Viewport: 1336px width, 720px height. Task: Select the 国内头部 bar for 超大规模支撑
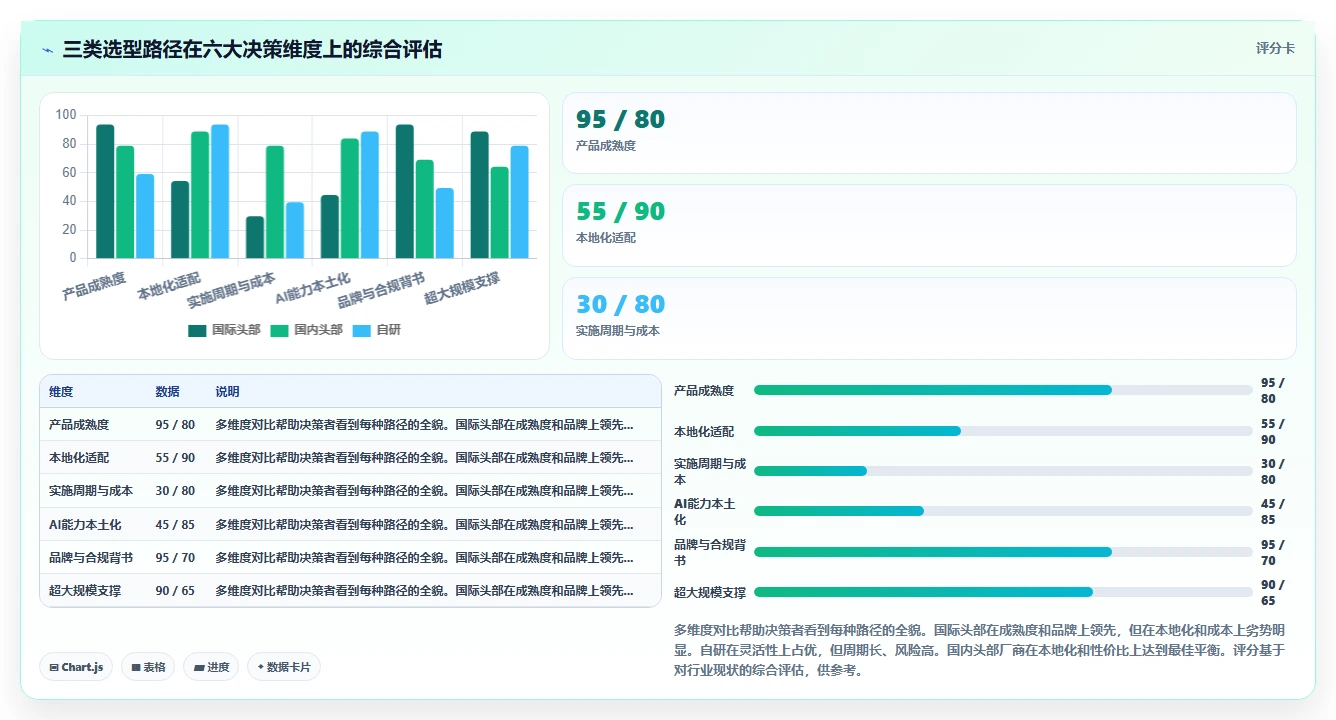(499, 212)
